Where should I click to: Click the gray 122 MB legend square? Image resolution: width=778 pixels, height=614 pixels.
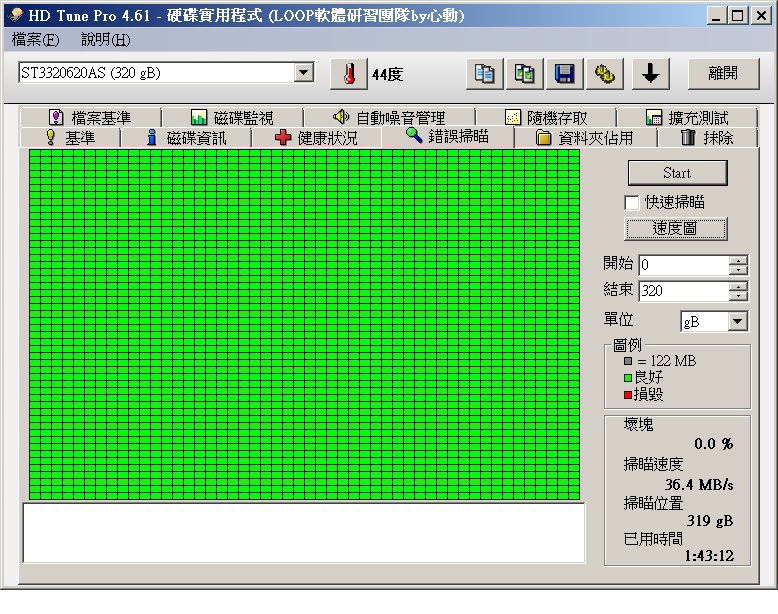pos(628,361)
